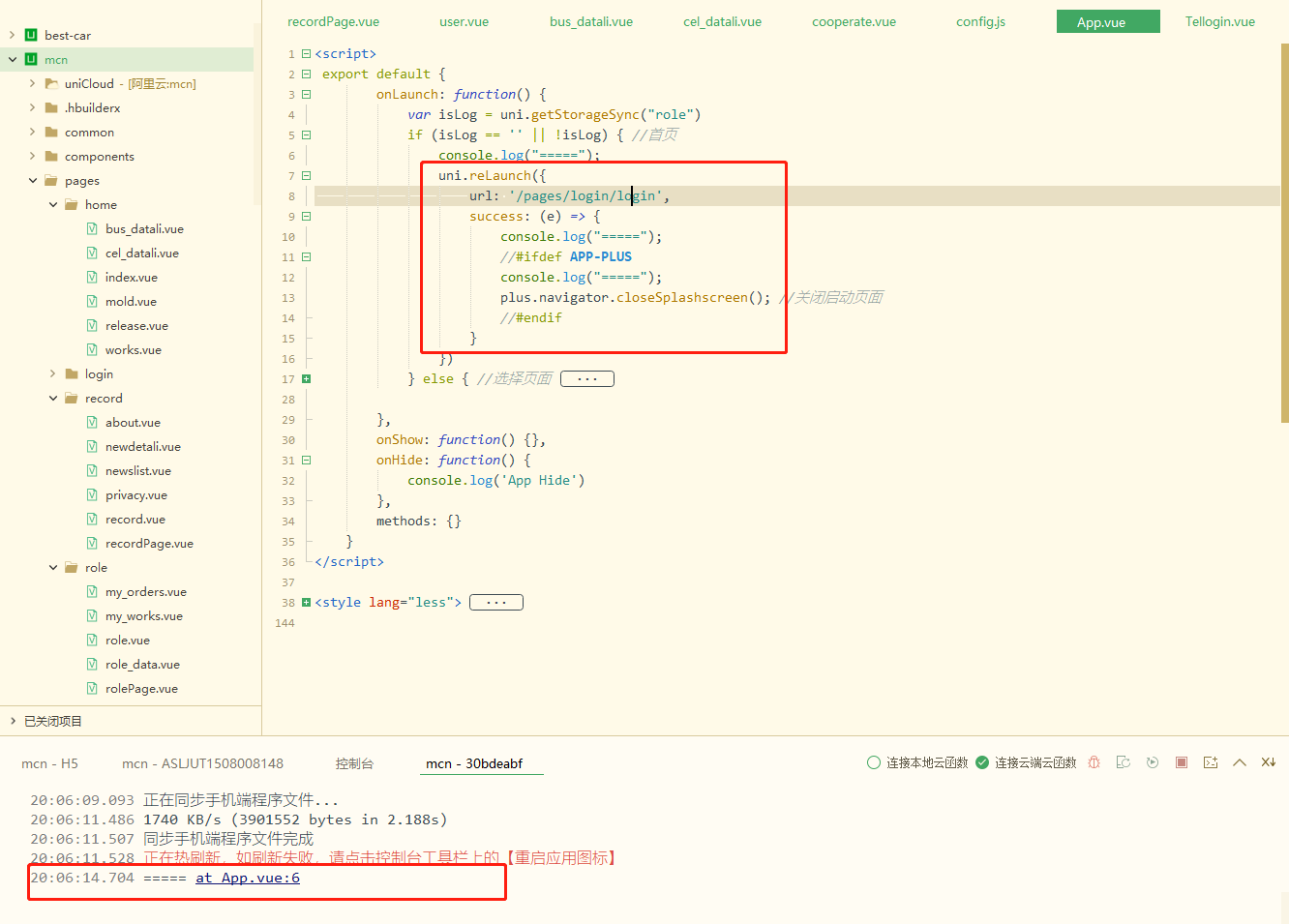Screen dimensions: 1289x924
Task: Stop the running app with red square
Action: coord(1181,762)
